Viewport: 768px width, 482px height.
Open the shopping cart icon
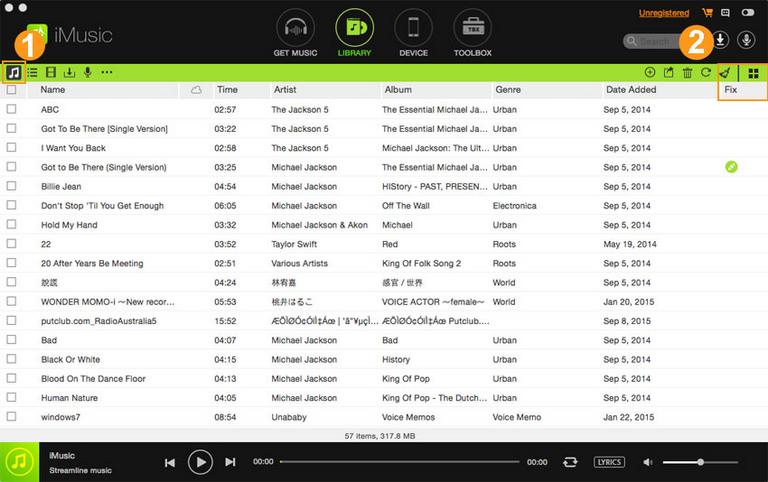click(x=707, y=13)
